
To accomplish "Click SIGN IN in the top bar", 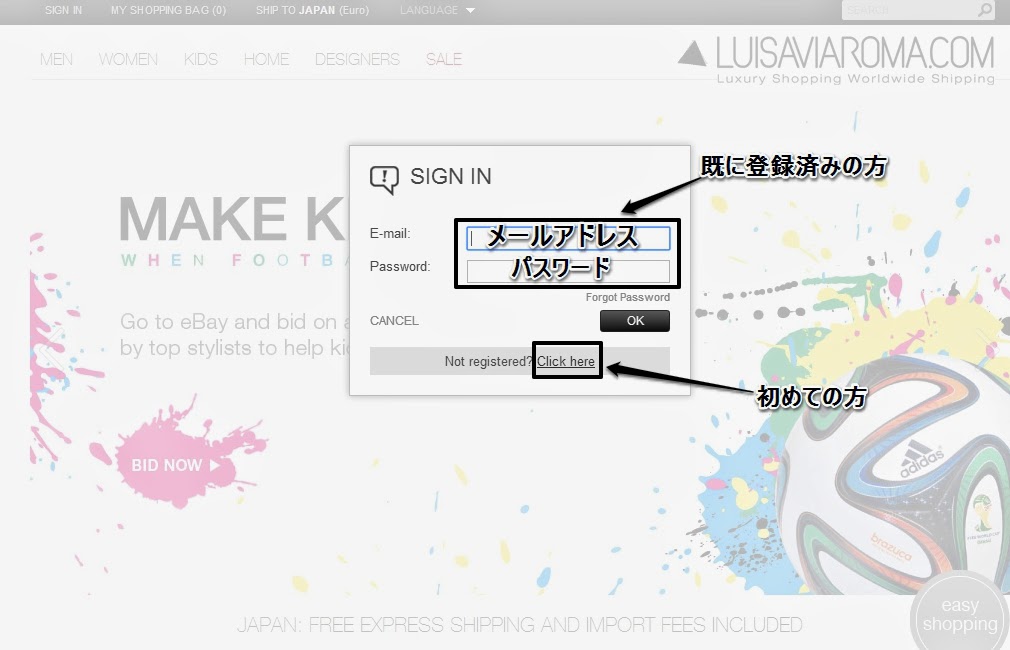I will click(x=63, y=10).
